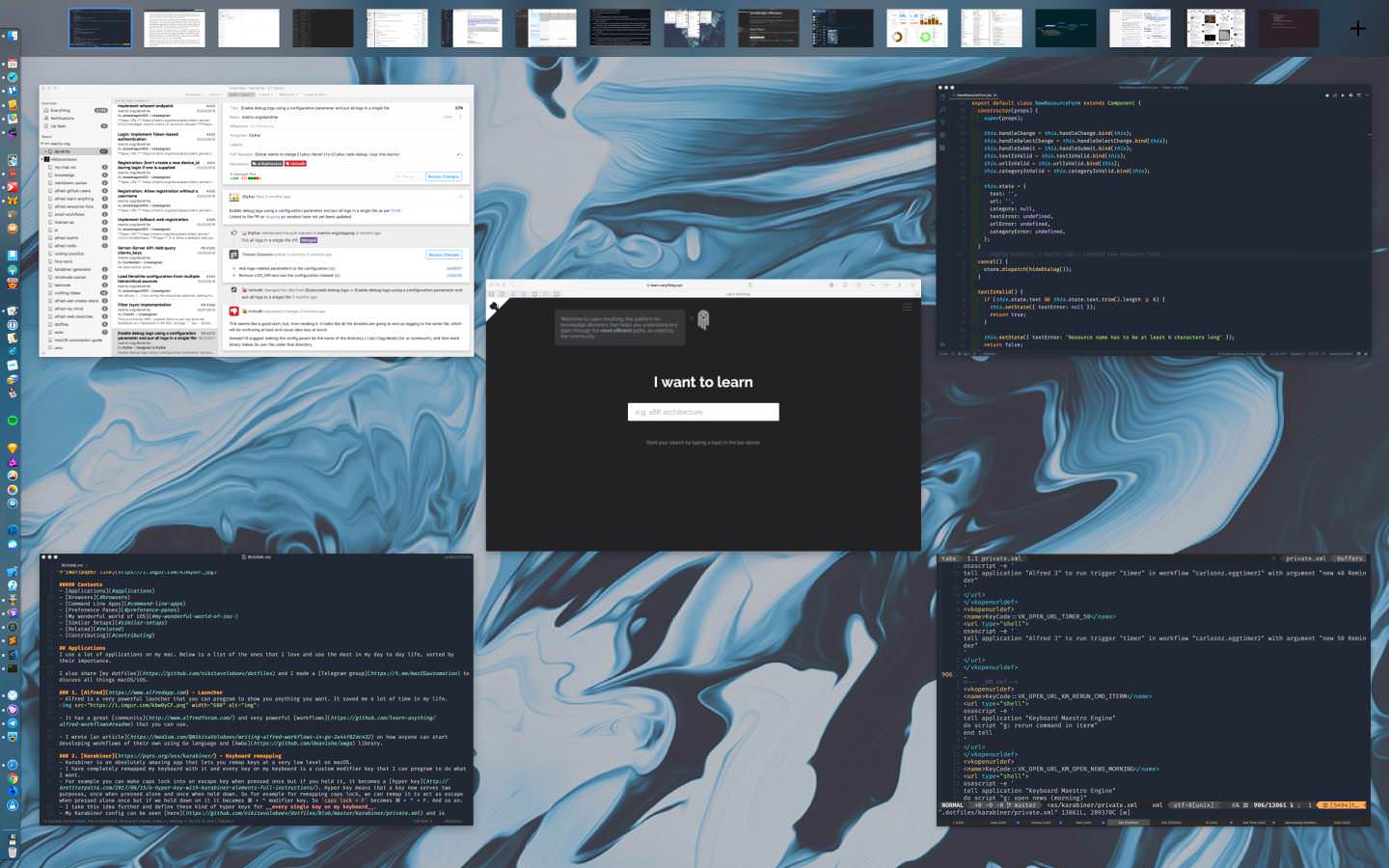Click the squid mascot icon beside the welcome message
Screen dimensions: 1389x868
[703, 320]
